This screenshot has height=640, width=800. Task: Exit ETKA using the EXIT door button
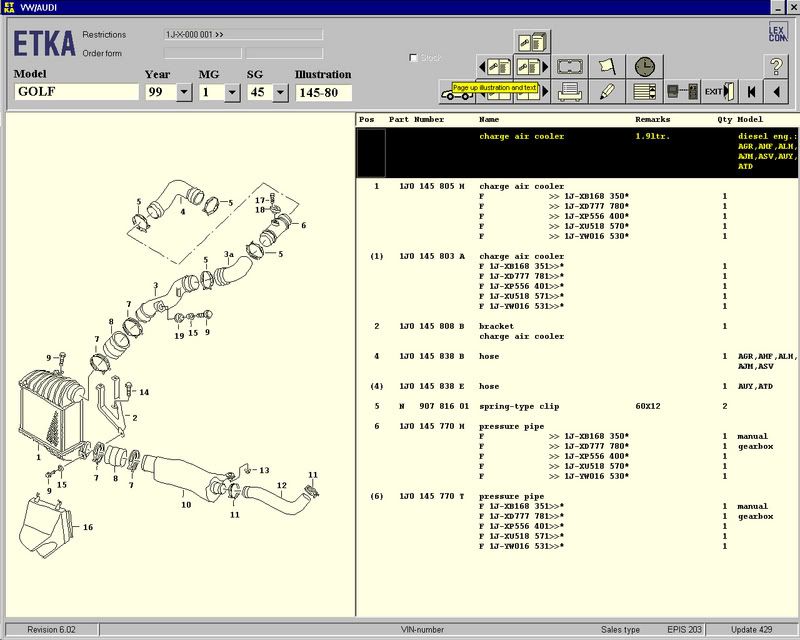coord(719,92)
